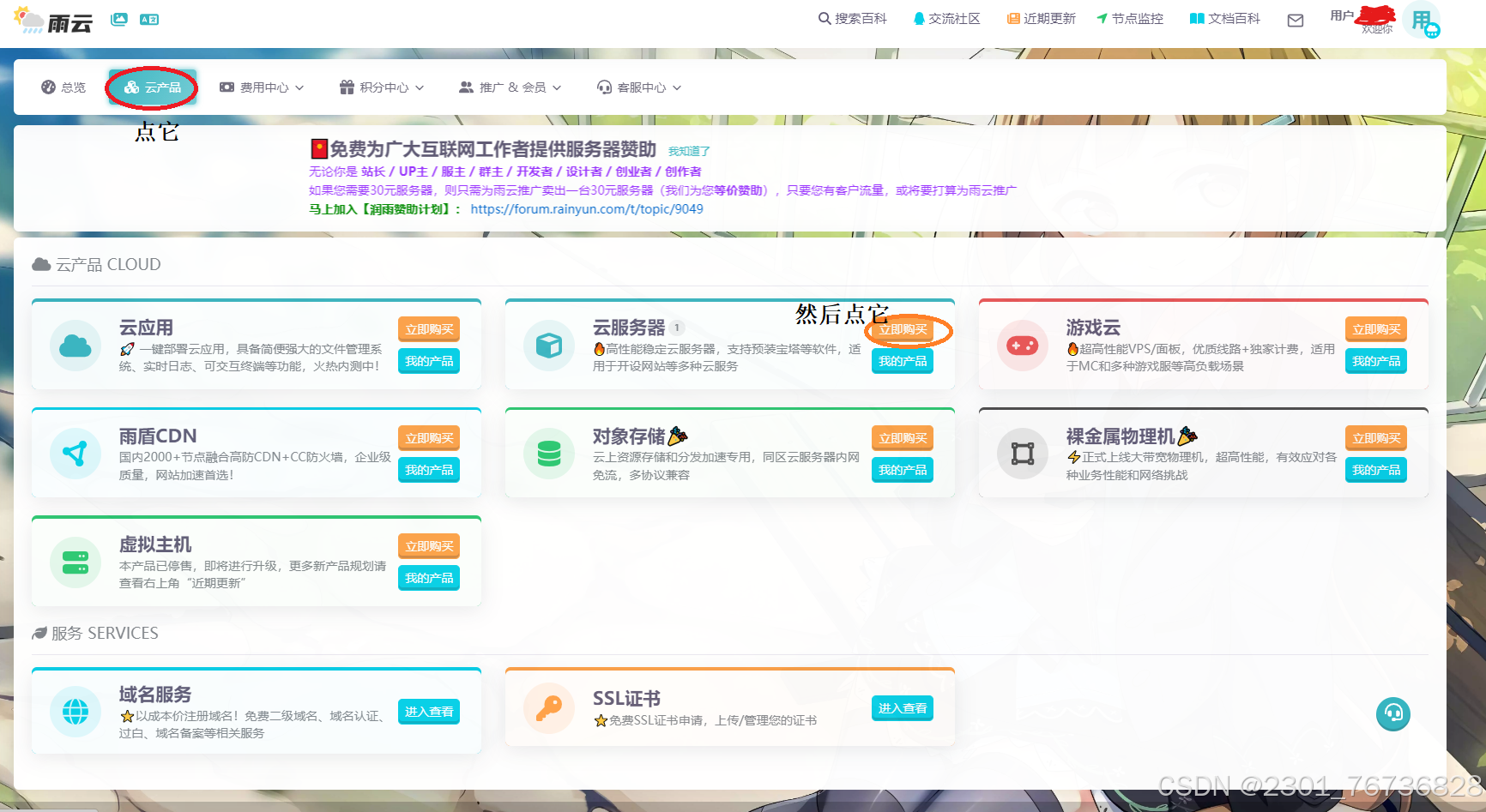Click 立即购买 for 雨盾CDN
The image size is (1486, 812).
pyautogui.click(x=429, y=438)
